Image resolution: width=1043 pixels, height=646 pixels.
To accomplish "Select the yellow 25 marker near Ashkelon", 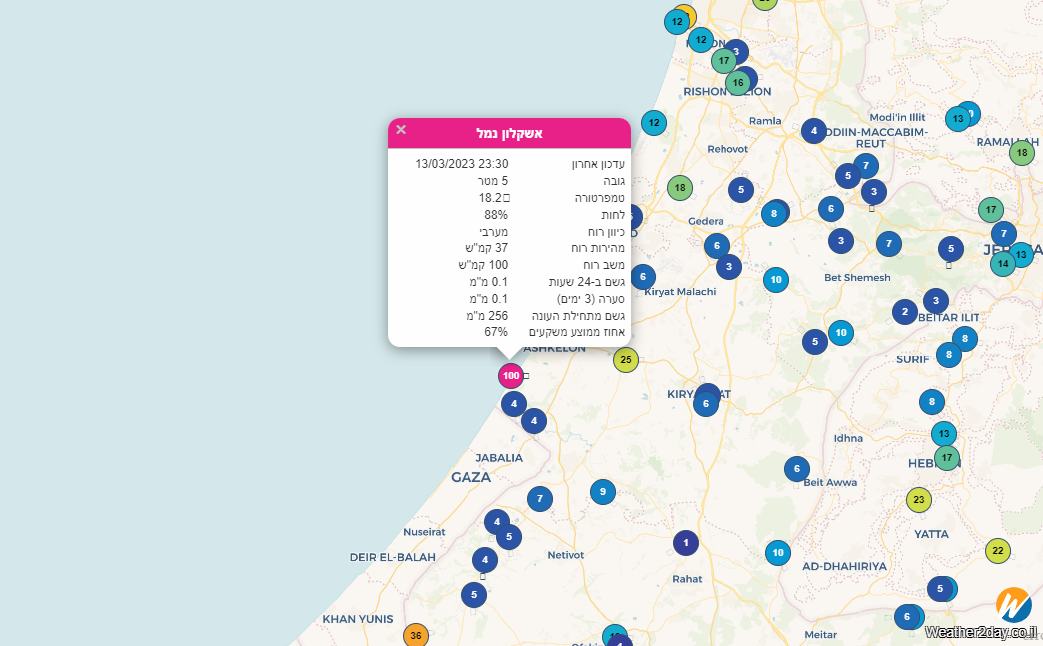I will [x=626, y=360].
